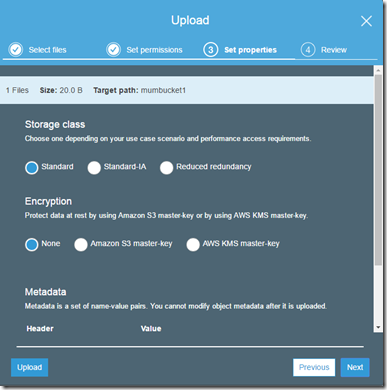Click the 1 Files text
The height and width of the screenshot is (390, 387).
[17, 90]
